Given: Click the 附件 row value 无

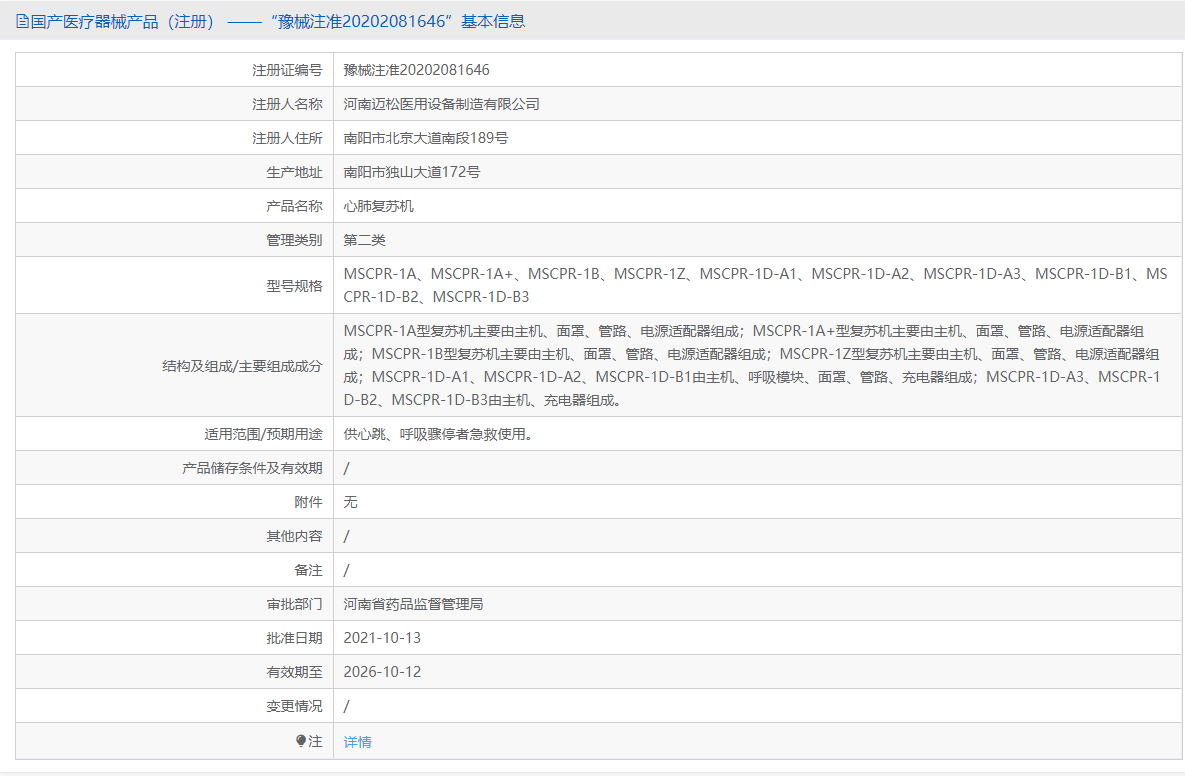Looking at the screenshot, I should coord(349,501).
